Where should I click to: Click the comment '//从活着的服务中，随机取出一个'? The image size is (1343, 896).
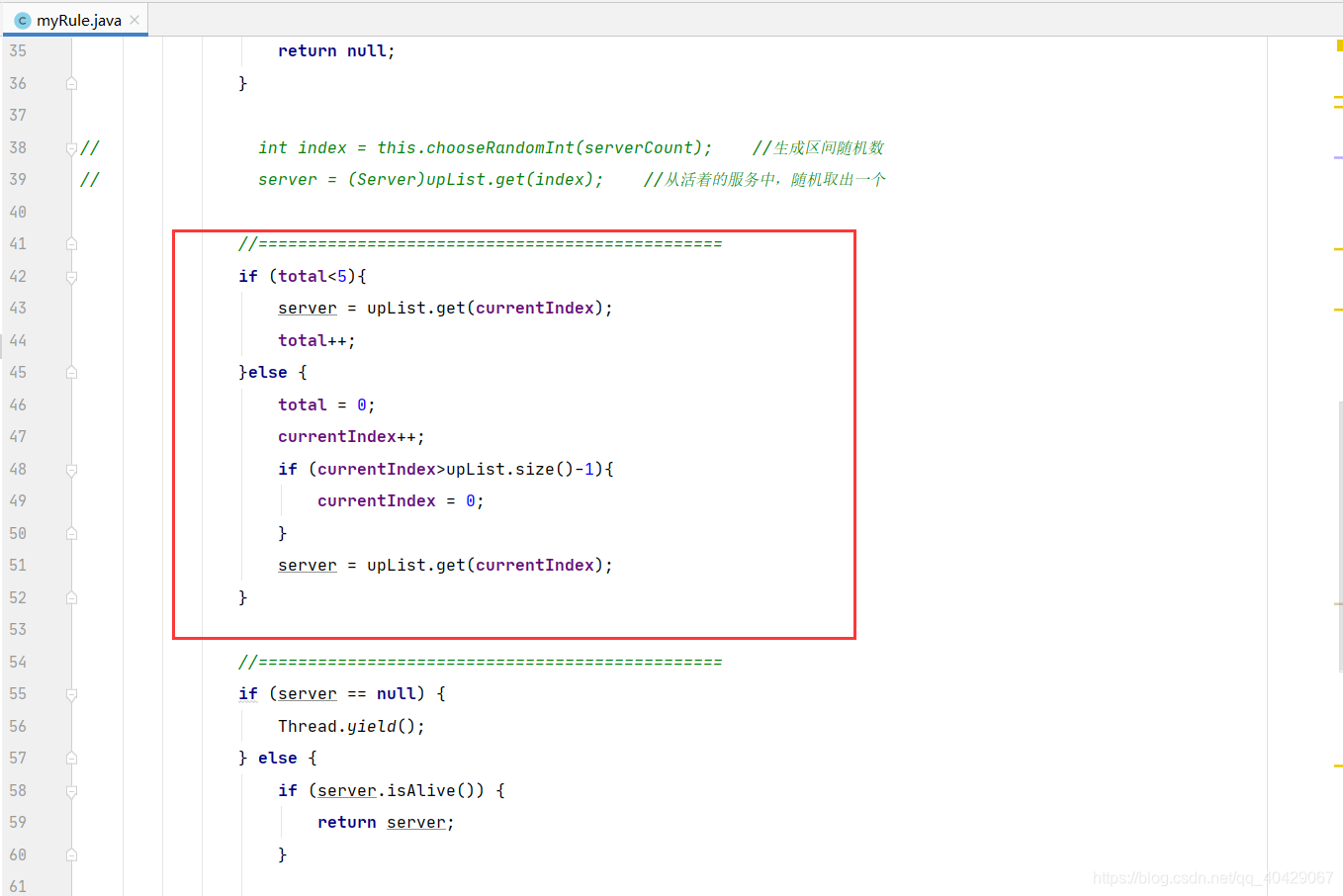764,180
